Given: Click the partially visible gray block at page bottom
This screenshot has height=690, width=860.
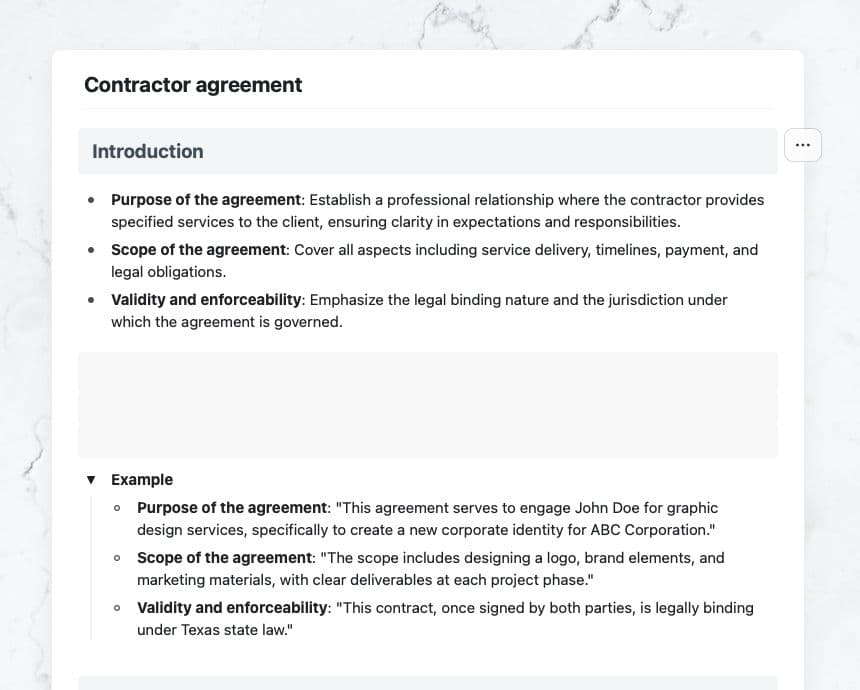Looking at the screenshot, I should [427, 682].
